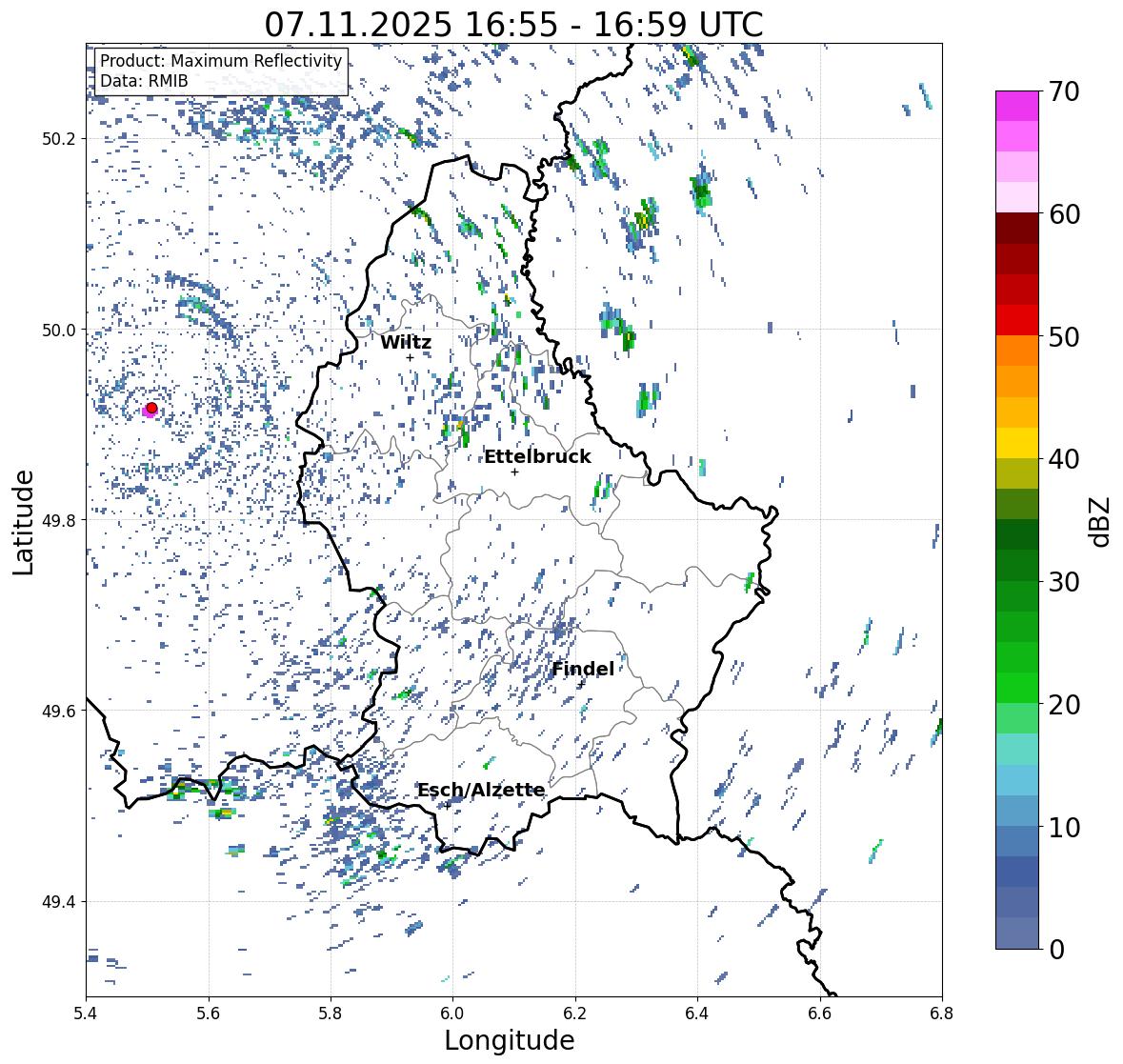Image resolution: width=1123 pixels, height=1064 pixels.
Task: Click the yellow colorbar swatch at 40 dBZ
Action: click(x=1017, y=443)
